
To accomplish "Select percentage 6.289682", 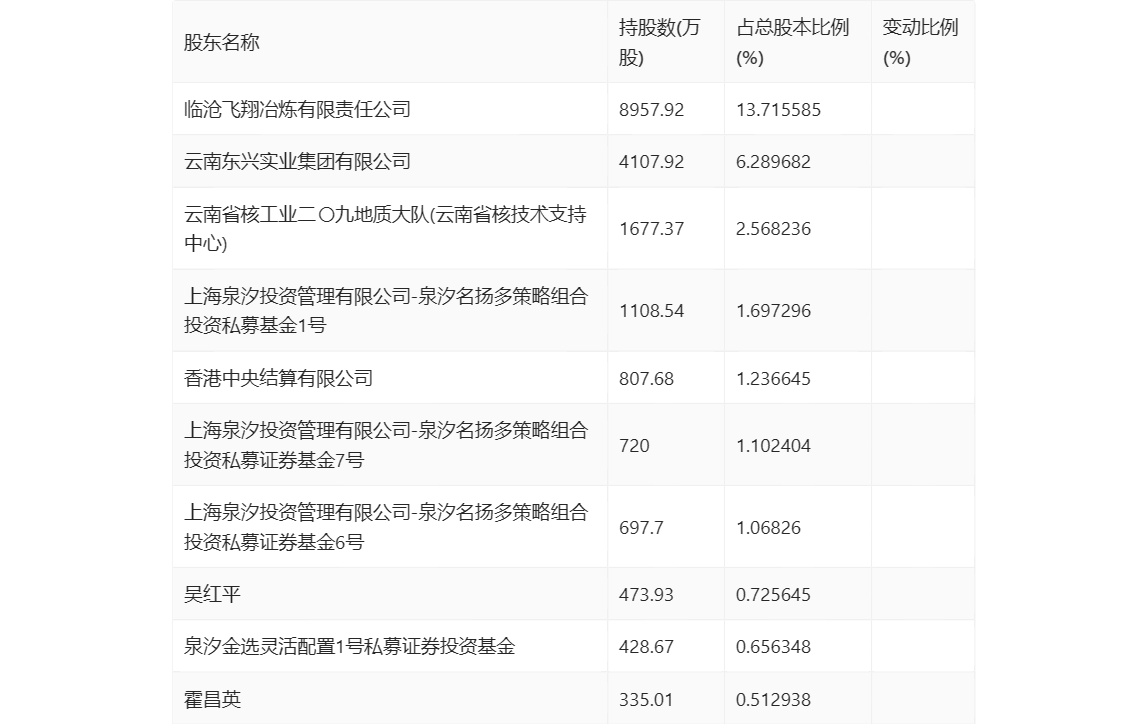I will coord(773,162).
